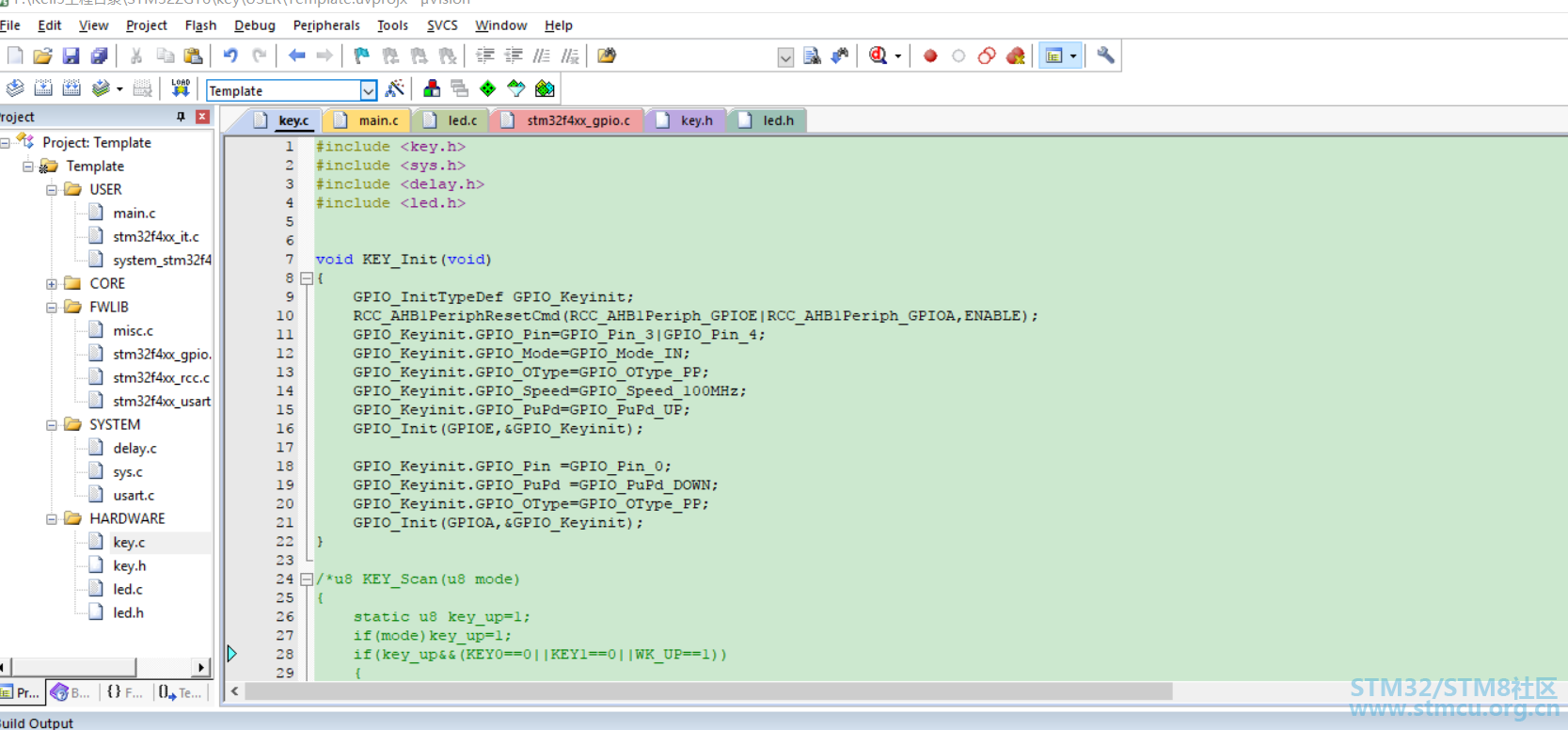The image size is (1568, 730).
Task: Open Configuration wrench icon
Action: click(1106, 56)
